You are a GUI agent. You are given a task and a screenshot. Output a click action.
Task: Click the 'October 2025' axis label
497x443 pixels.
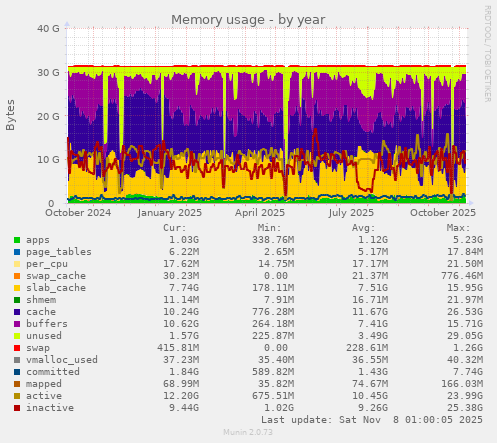pos(443,213)
